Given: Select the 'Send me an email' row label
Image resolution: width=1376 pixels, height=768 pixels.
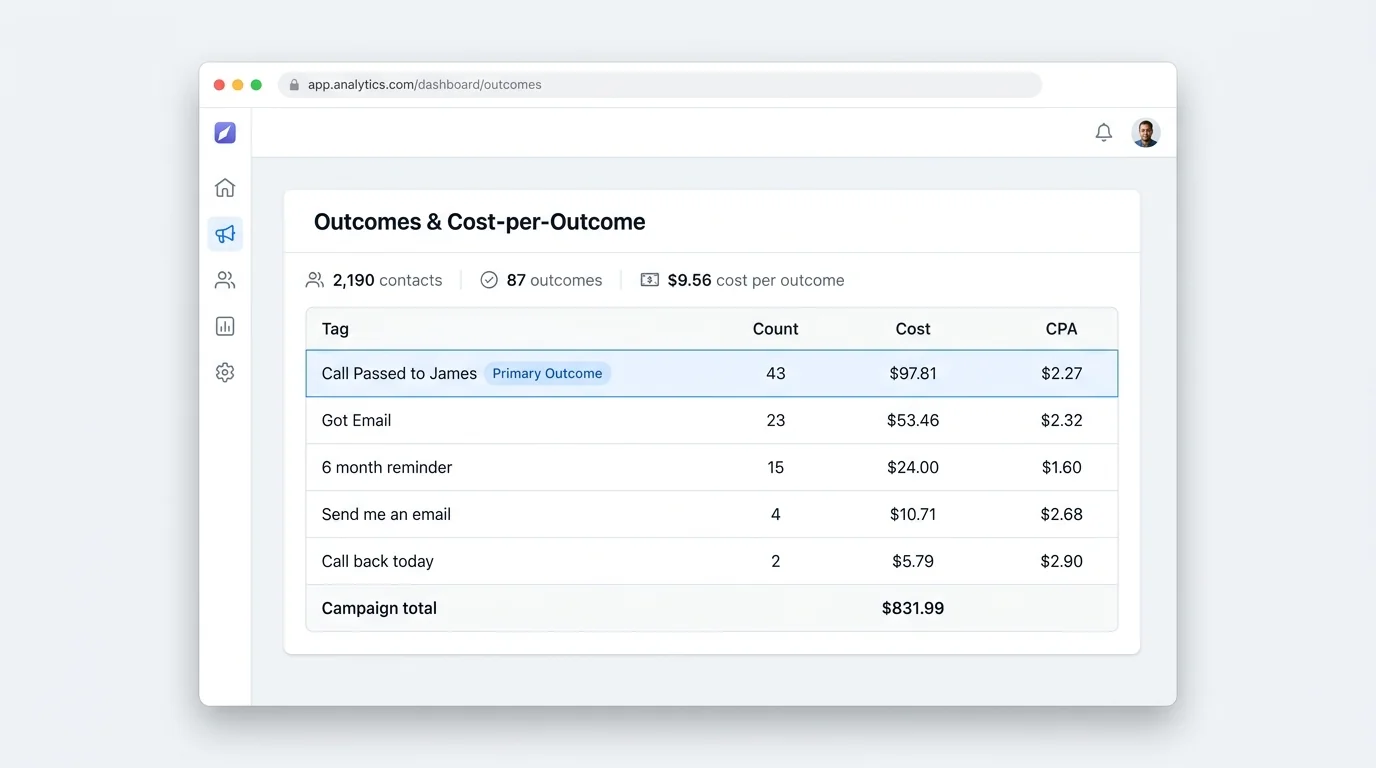Looking at the screenshot, I should click(x=386, y=514).
